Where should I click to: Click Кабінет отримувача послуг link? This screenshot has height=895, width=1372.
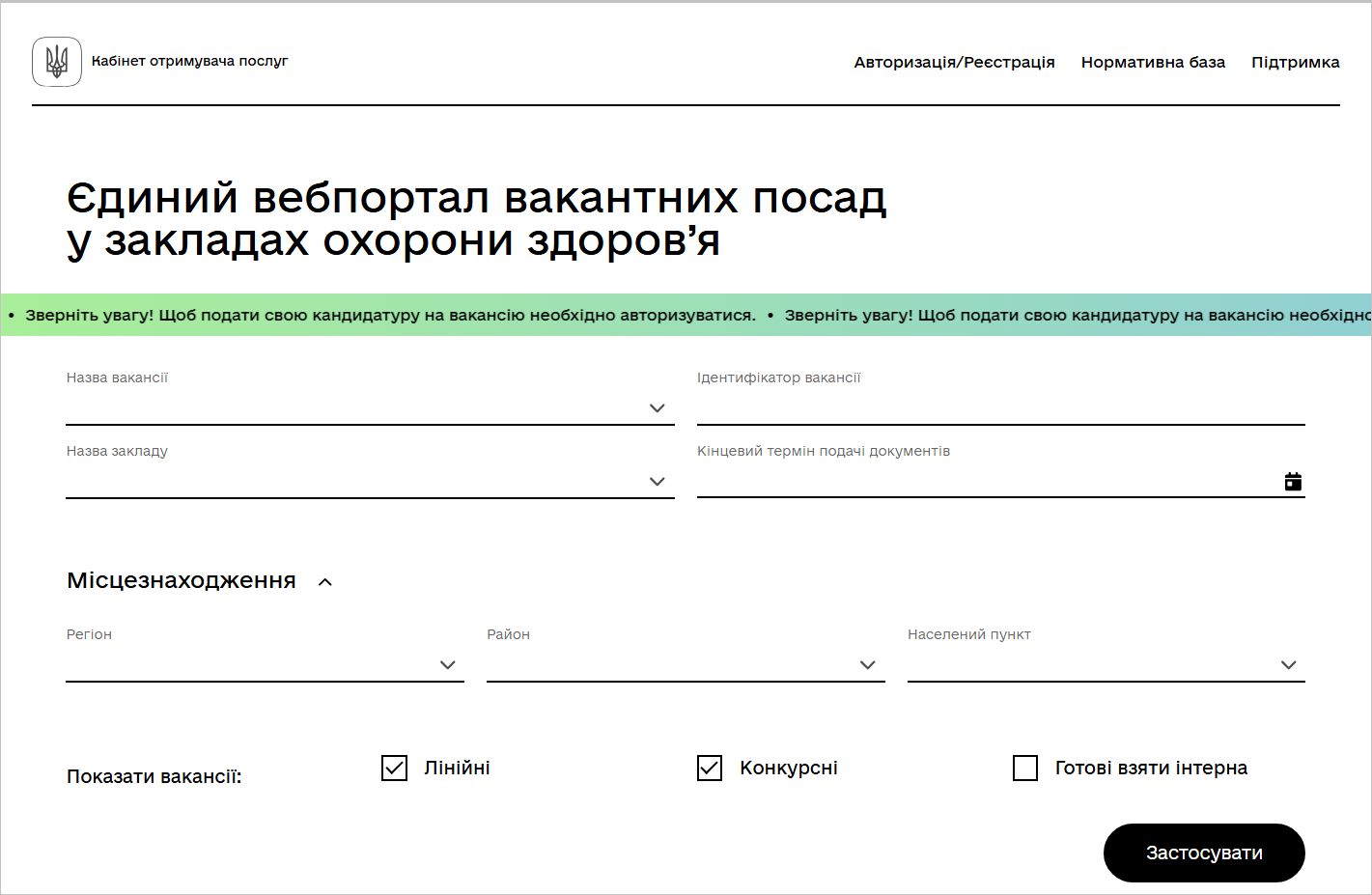tap(189, 61)
